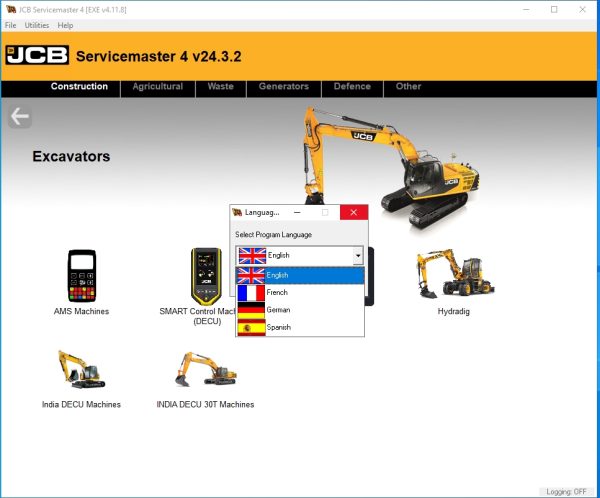Click the JCB logo in the header
600x498 pixels.
[37, 55]
